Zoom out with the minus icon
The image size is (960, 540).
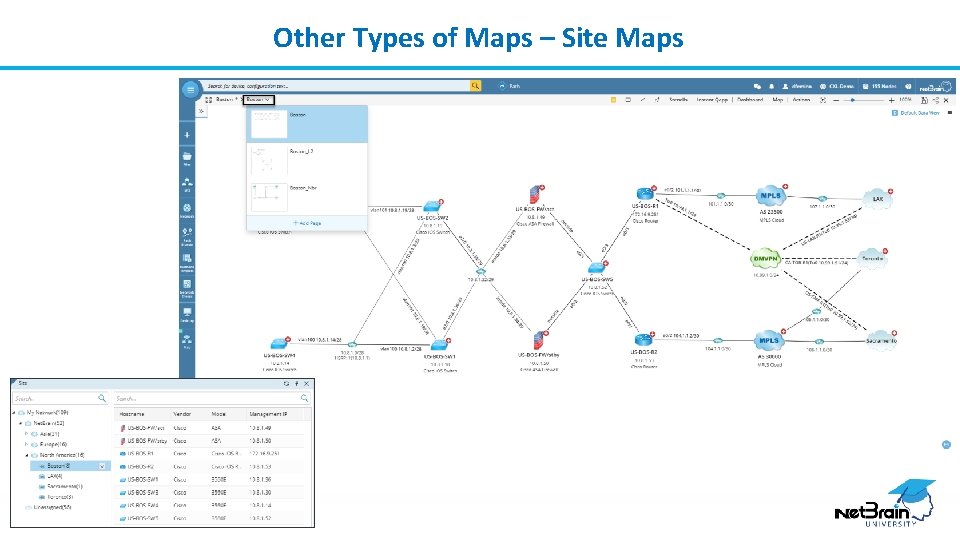(836, 100)
